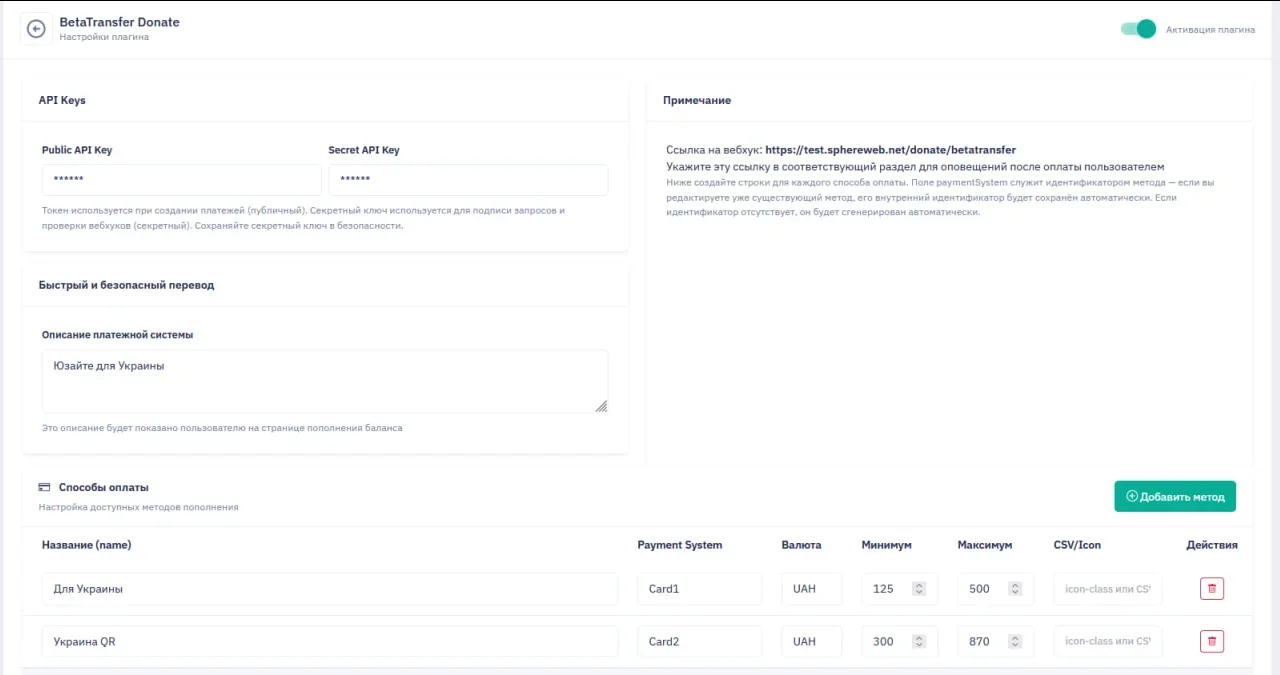Click the minimum stepper for Card1 row
The height and width of the screenshot is (675, 1280).
click(918, 589)
